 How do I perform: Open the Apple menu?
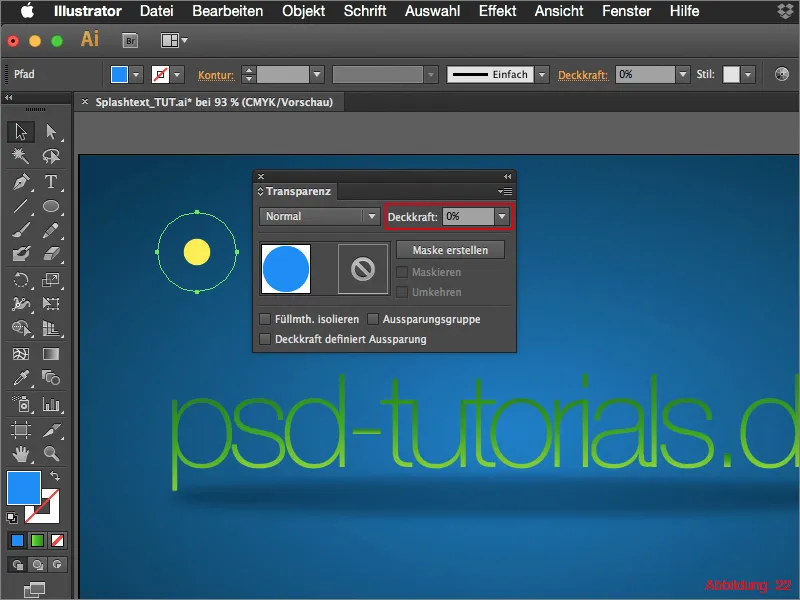click(27, 11)
